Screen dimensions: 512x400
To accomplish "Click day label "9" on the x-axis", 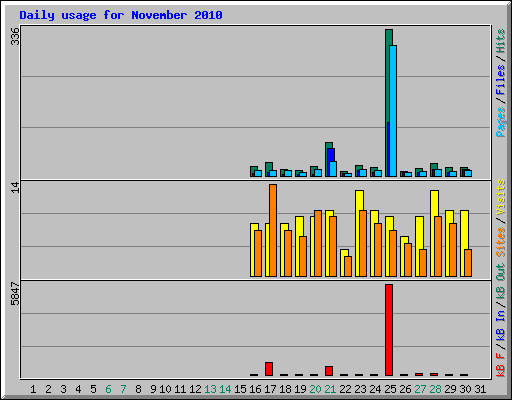I will point(153,389).
